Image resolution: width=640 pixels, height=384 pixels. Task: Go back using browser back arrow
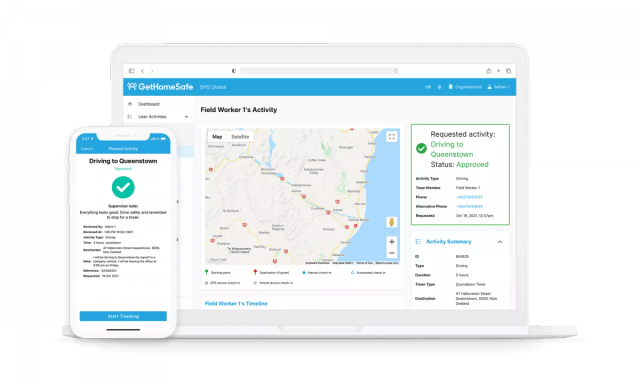[x=142, y=71]
